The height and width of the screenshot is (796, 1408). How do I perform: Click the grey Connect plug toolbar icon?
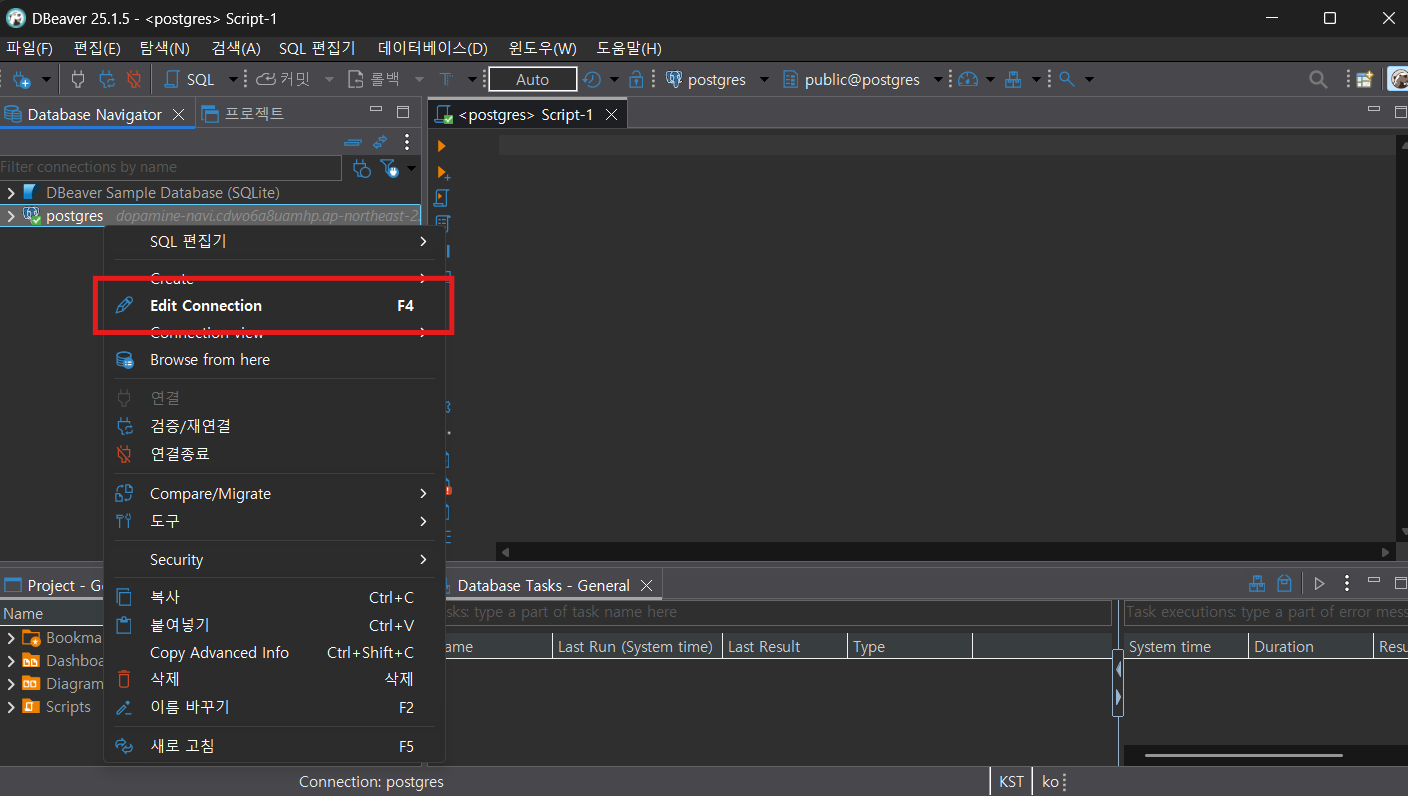(x=78, y=79)
